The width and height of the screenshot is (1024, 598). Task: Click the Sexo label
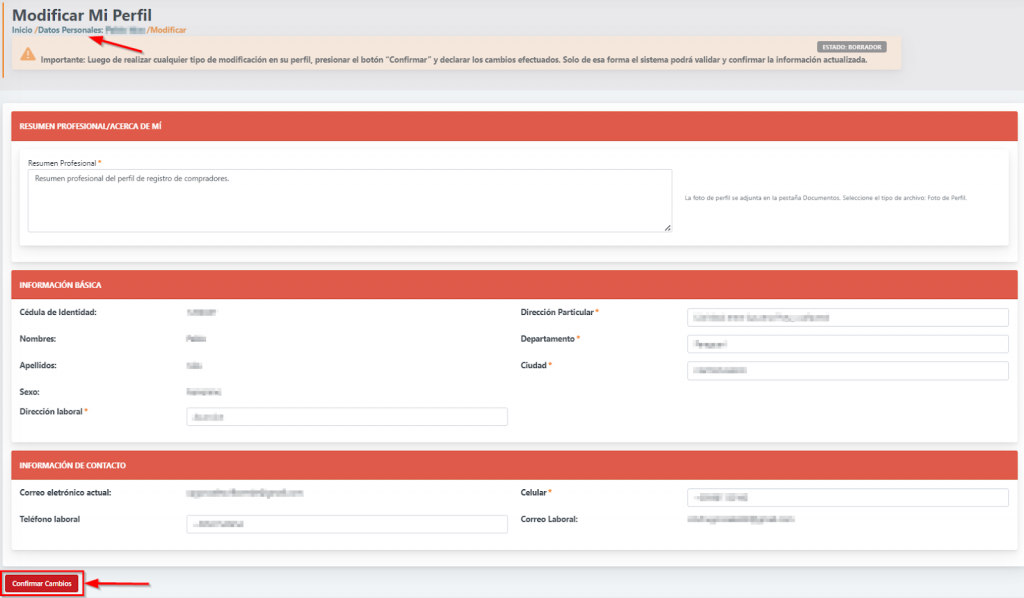click(x=29, y=392)
